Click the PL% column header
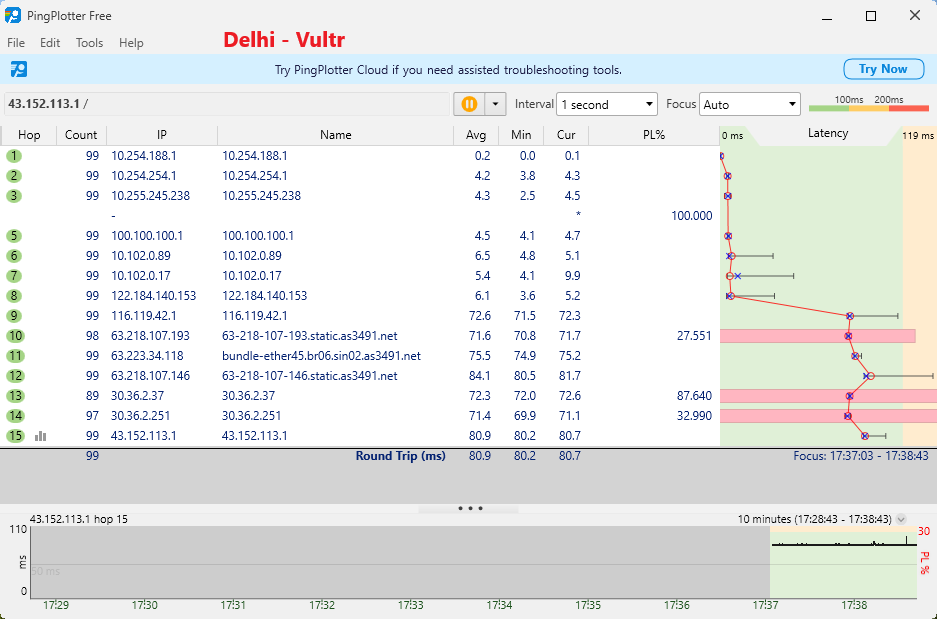The height and width of the screenshot is (619, 937). 654,135
